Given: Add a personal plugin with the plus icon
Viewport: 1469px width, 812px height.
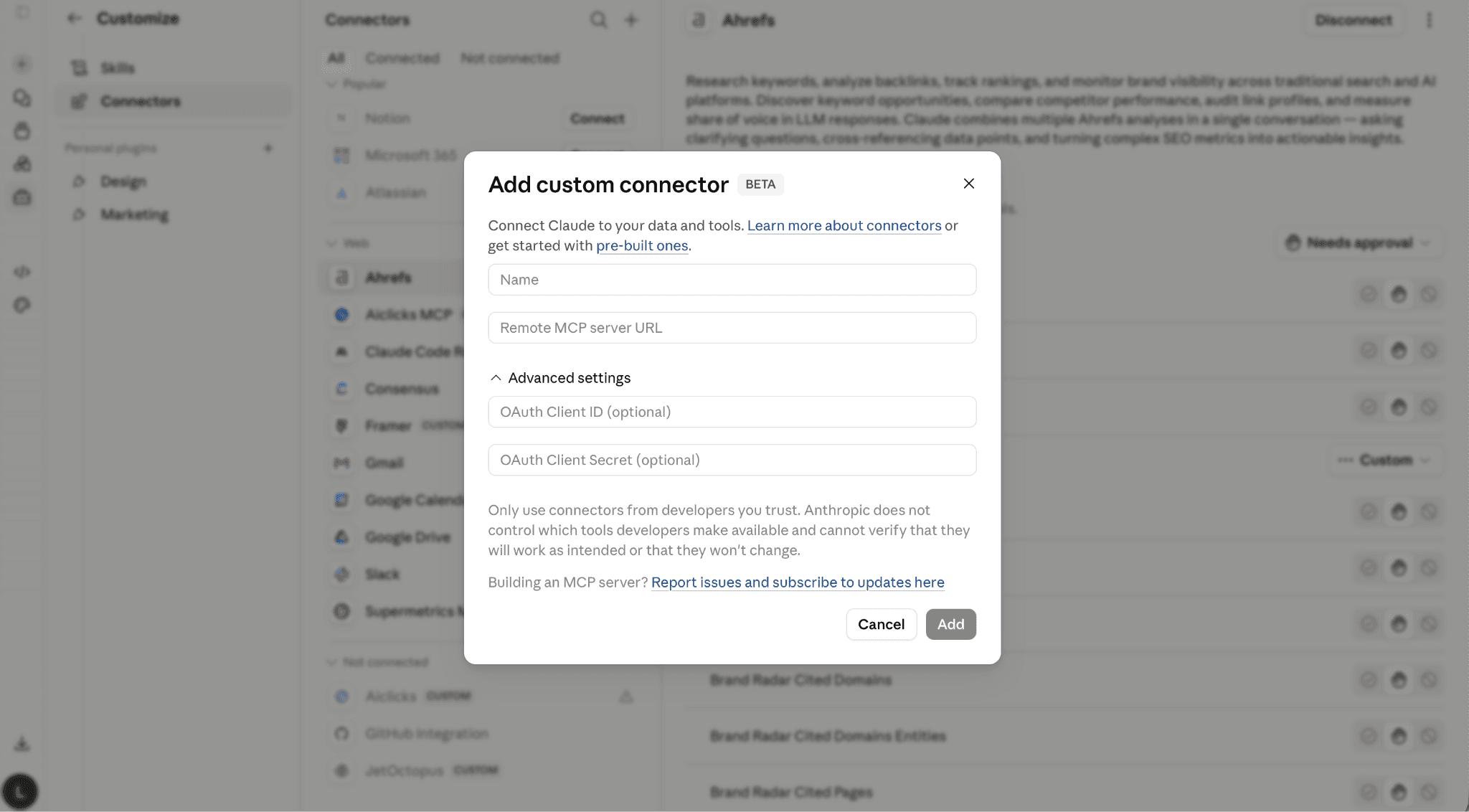Looking at the screenshot, I should click(x=268, y=148).
